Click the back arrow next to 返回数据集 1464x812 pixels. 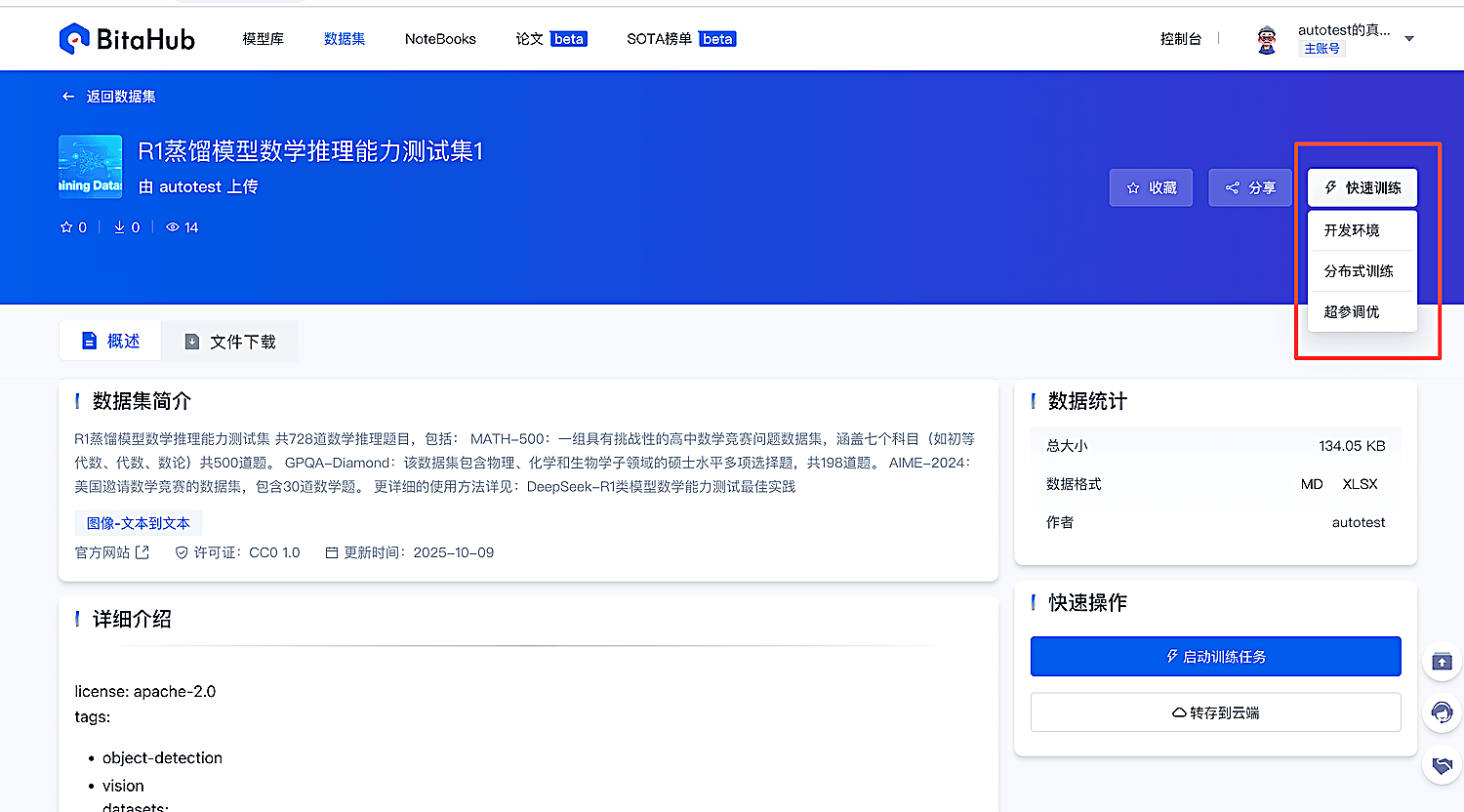click(x=68, y=97)
